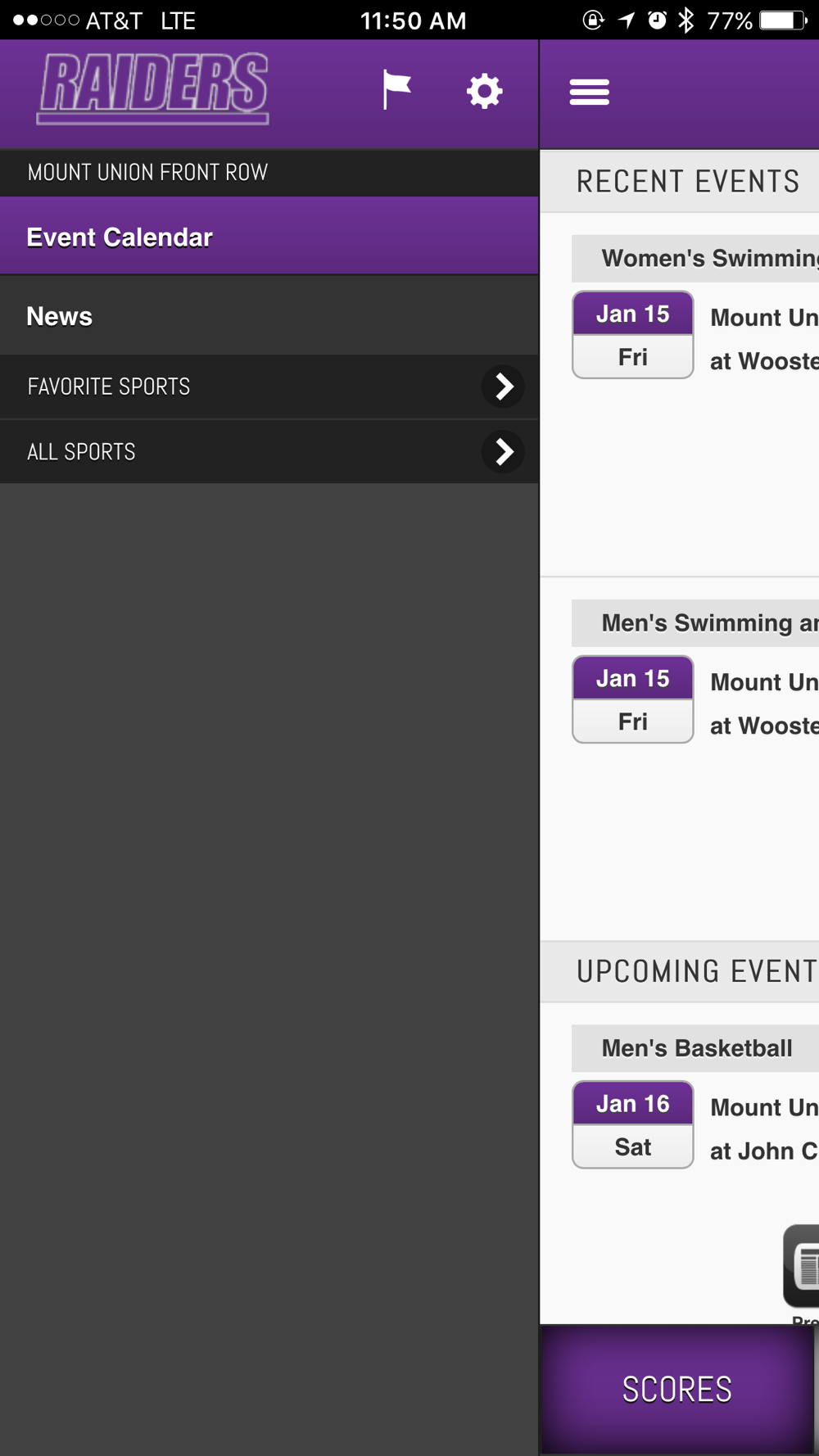Tap the Bluetooth icon in the status bar
Viewport: 819px width, 1456px height.
686,20
